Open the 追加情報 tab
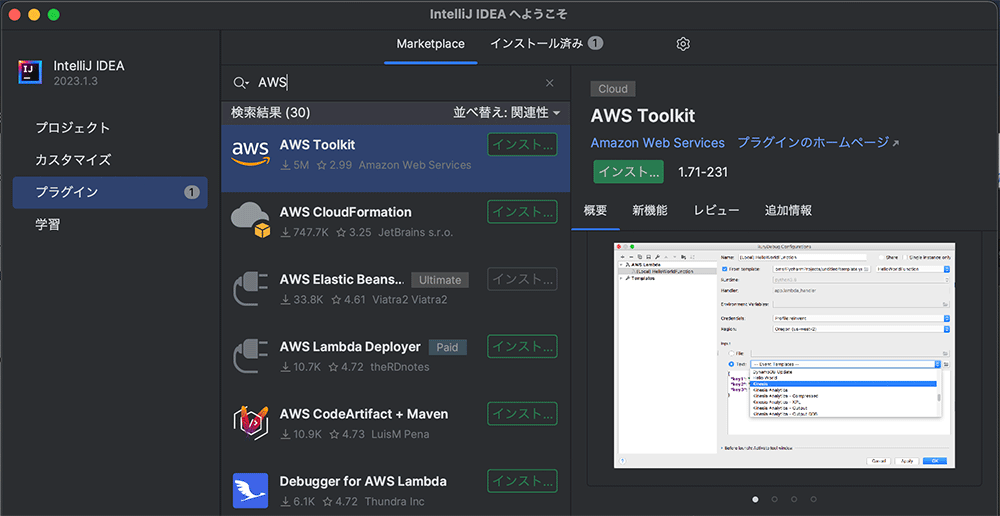This screenshot has width=1000, height=516. (x=788, y=210)
